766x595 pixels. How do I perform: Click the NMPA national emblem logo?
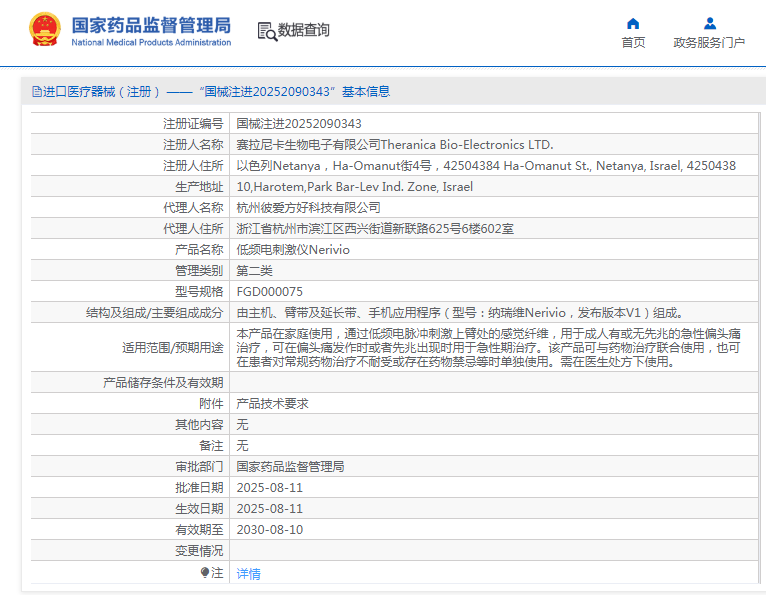point(44,30)
